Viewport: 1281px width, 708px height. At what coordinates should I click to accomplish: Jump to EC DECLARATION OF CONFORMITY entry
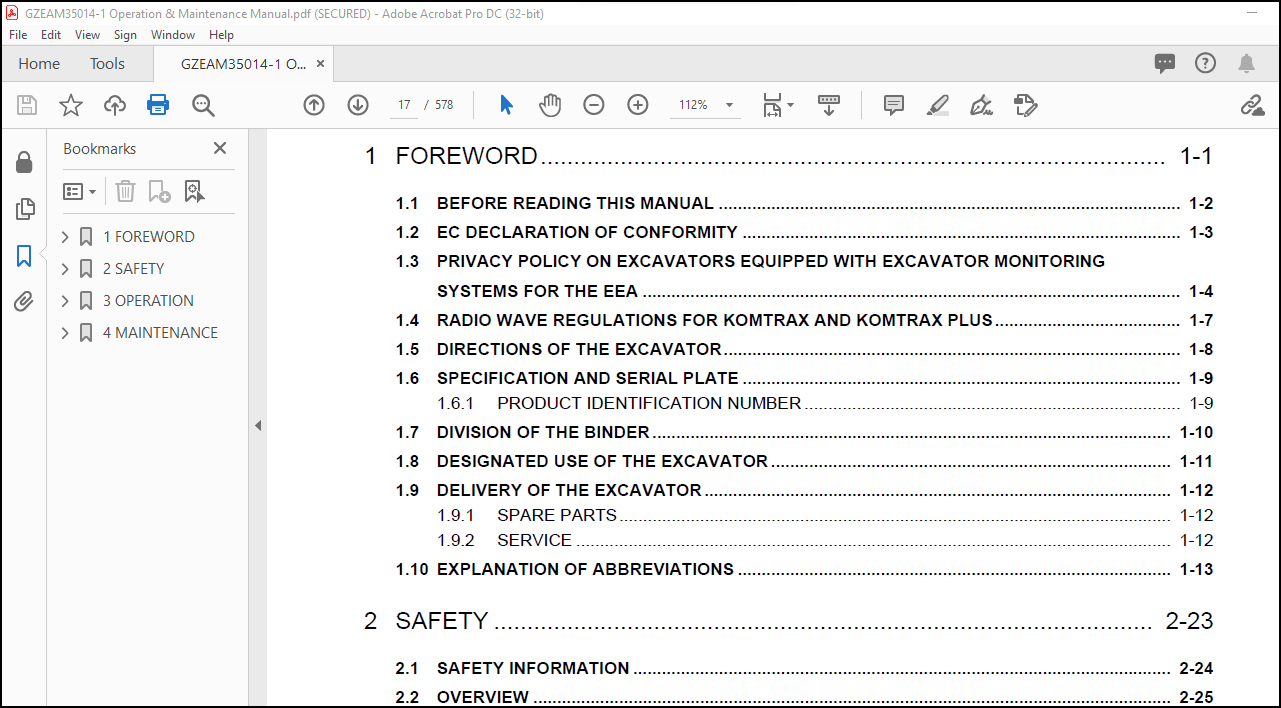tap(587, 232)
